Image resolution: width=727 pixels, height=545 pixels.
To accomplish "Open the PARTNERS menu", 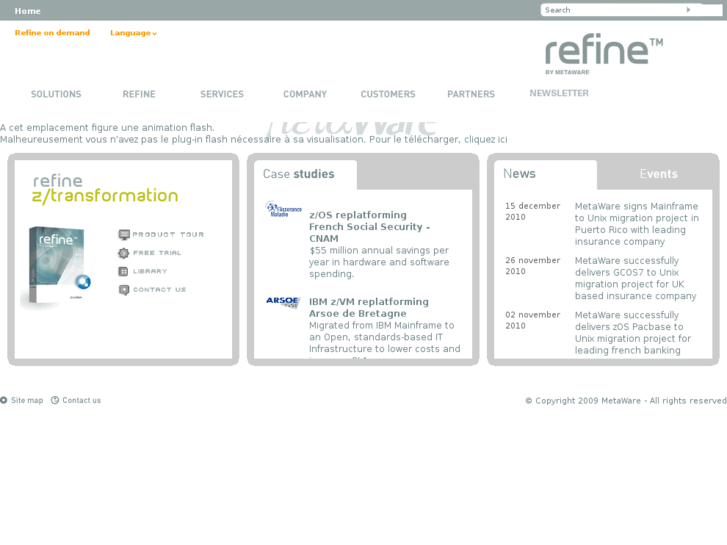I will click(x=471, y=94).
